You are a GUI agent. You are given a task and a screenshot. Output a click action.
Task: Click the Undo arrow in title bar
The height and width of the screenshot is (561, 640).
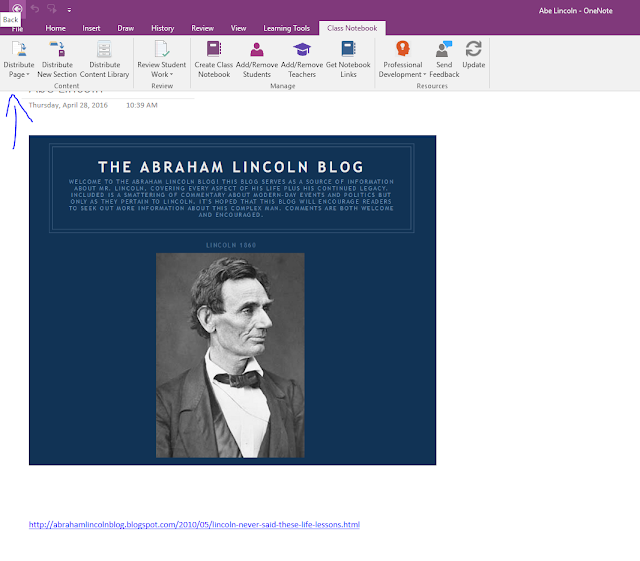[35, 9]
